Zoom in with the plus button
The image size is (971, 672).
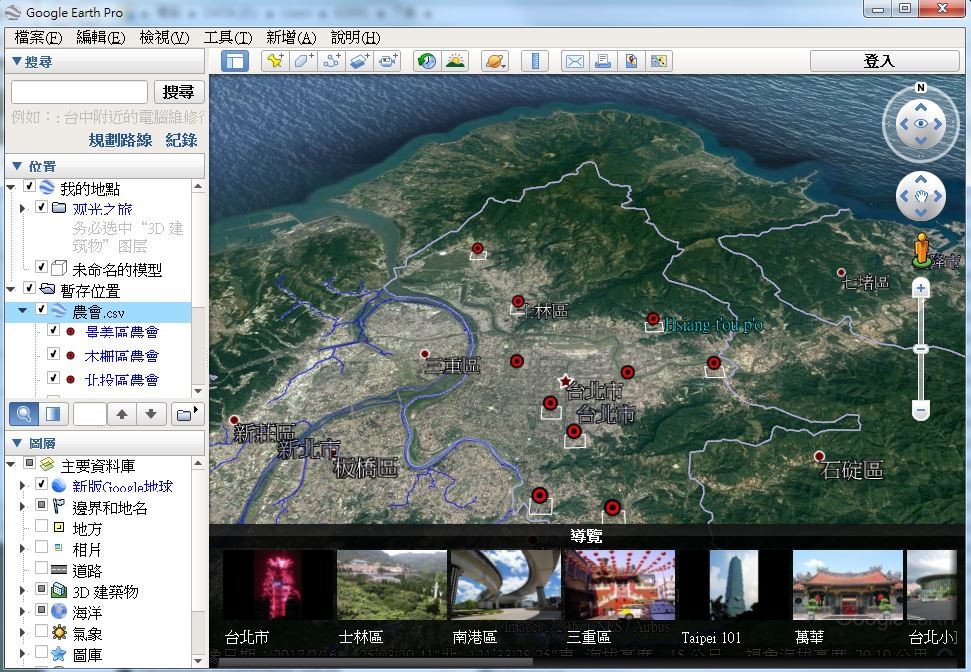(921, 288)
